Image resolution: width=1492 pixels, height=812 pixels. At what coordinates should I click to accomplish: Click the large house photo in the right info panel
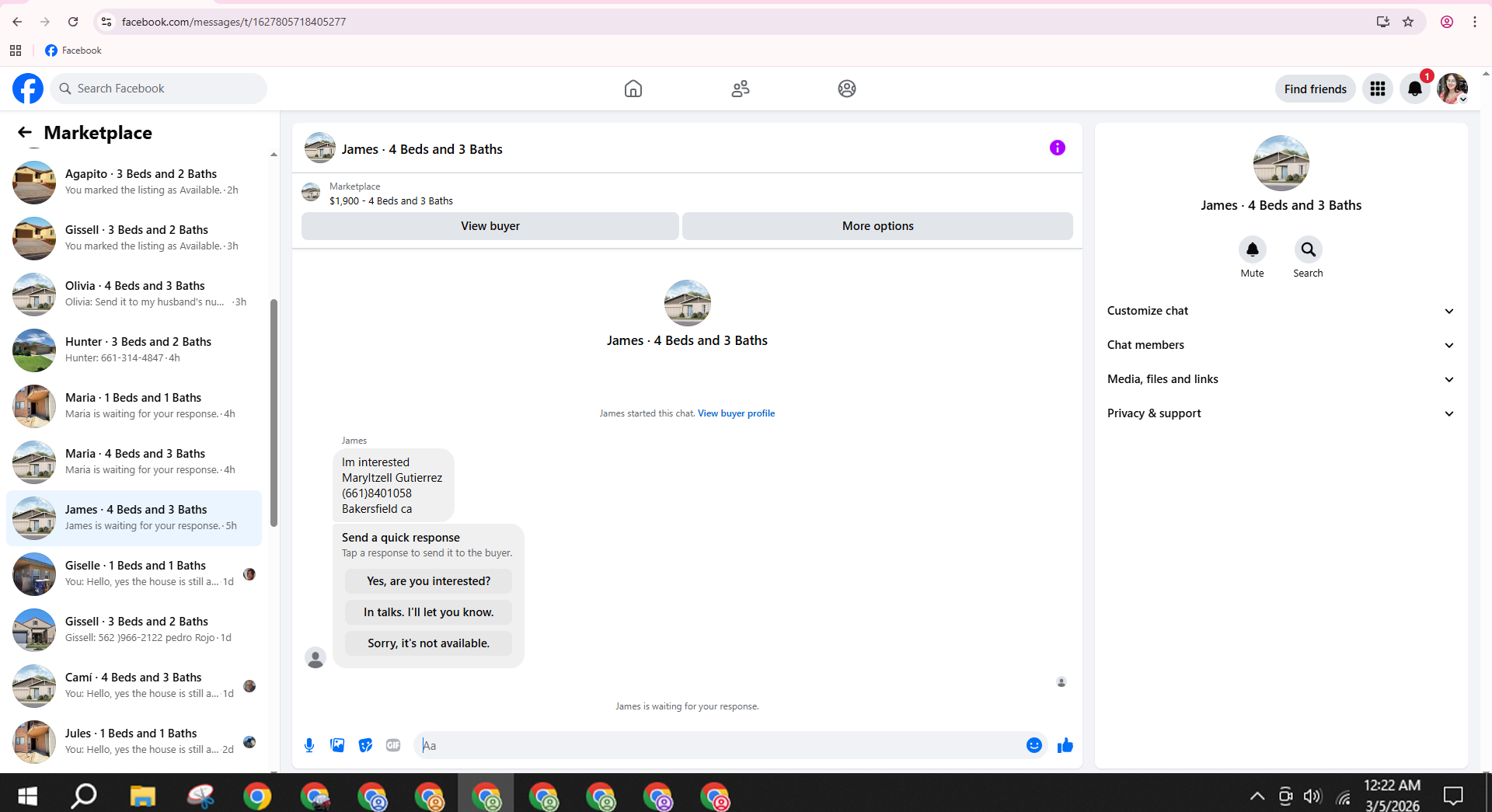pos(1281,163)
